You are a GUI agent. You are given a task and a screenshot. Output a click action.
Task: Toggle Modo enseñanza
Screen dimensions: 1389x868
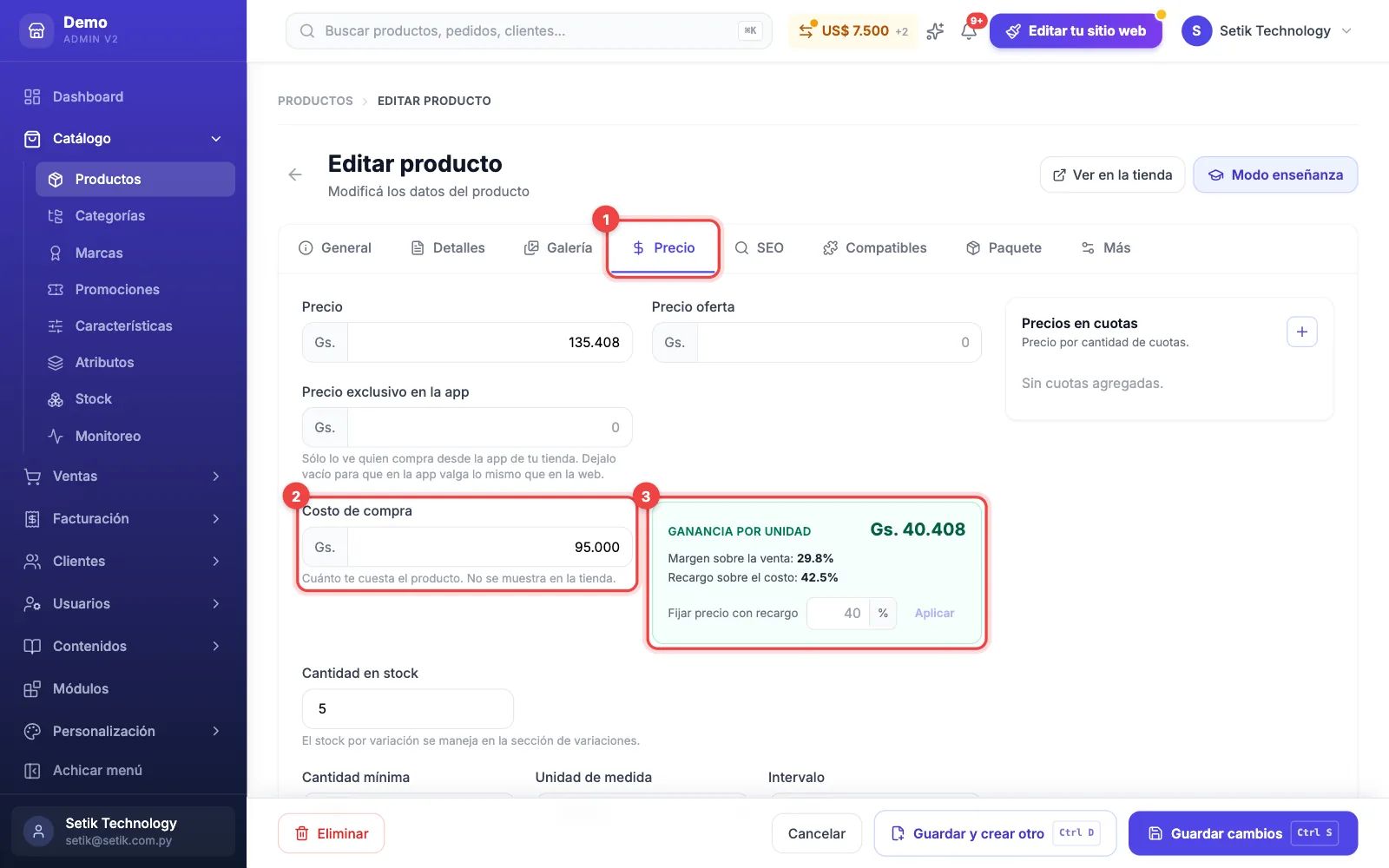pyautogui.click(x=1275, y=174)
